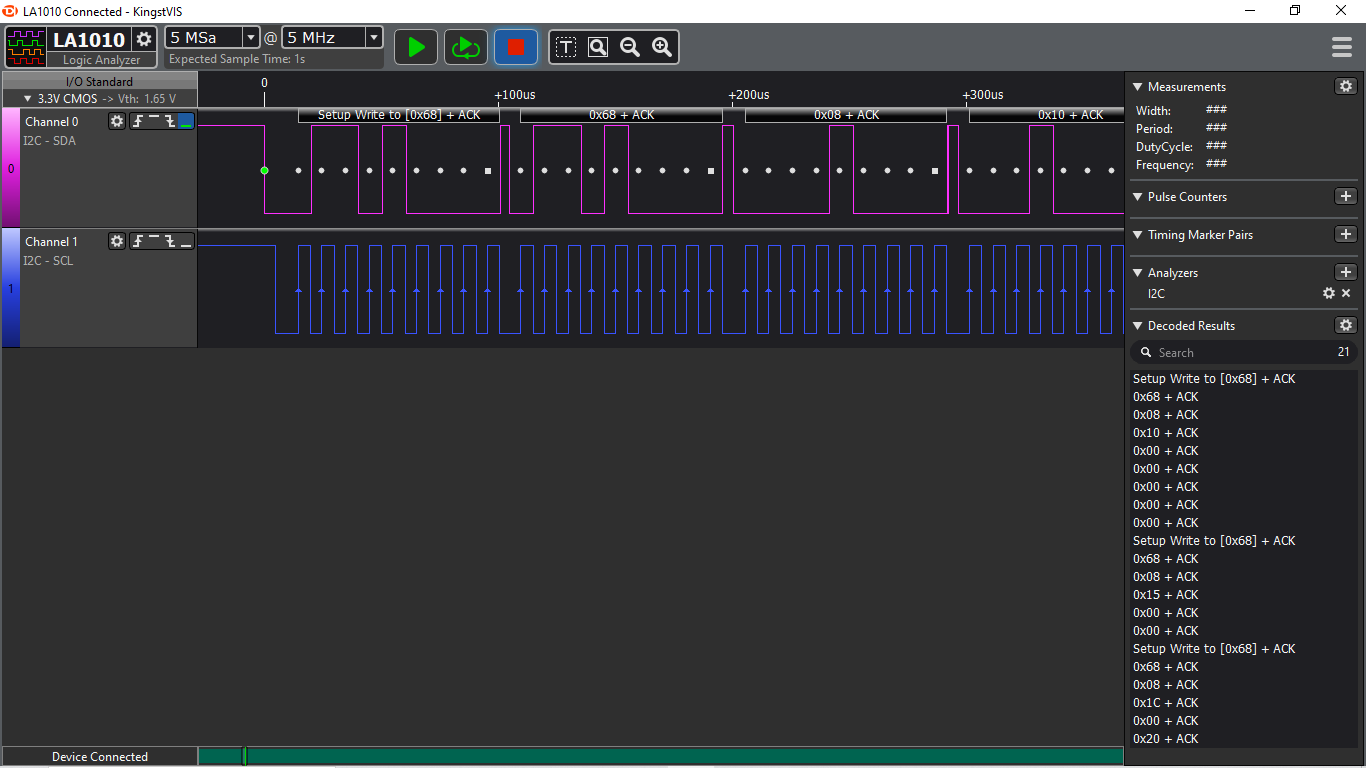Set Channel 0 rising edge trigger
Screen dimensions: 1366x768
point(138,121)
